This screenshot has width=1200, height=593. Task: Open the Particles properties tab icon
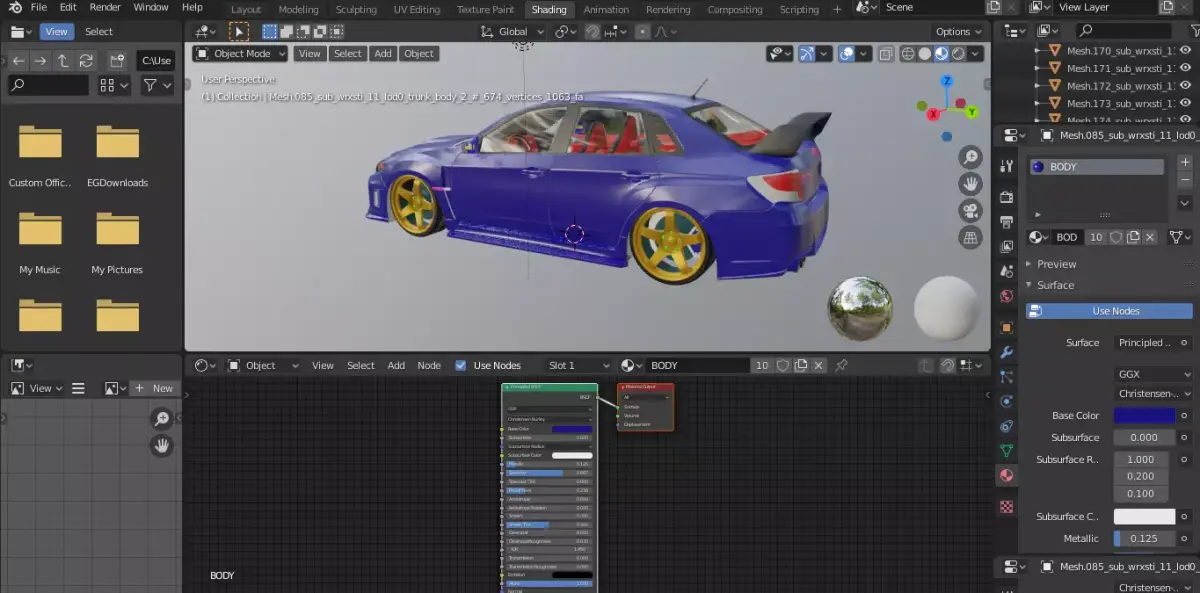[1007, 377]
